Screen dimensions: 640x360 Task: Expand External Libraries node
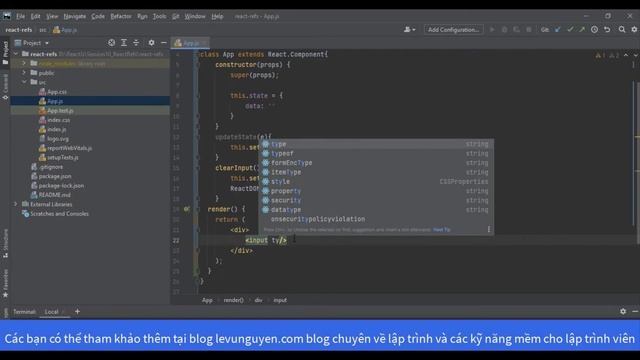point(16,204)
